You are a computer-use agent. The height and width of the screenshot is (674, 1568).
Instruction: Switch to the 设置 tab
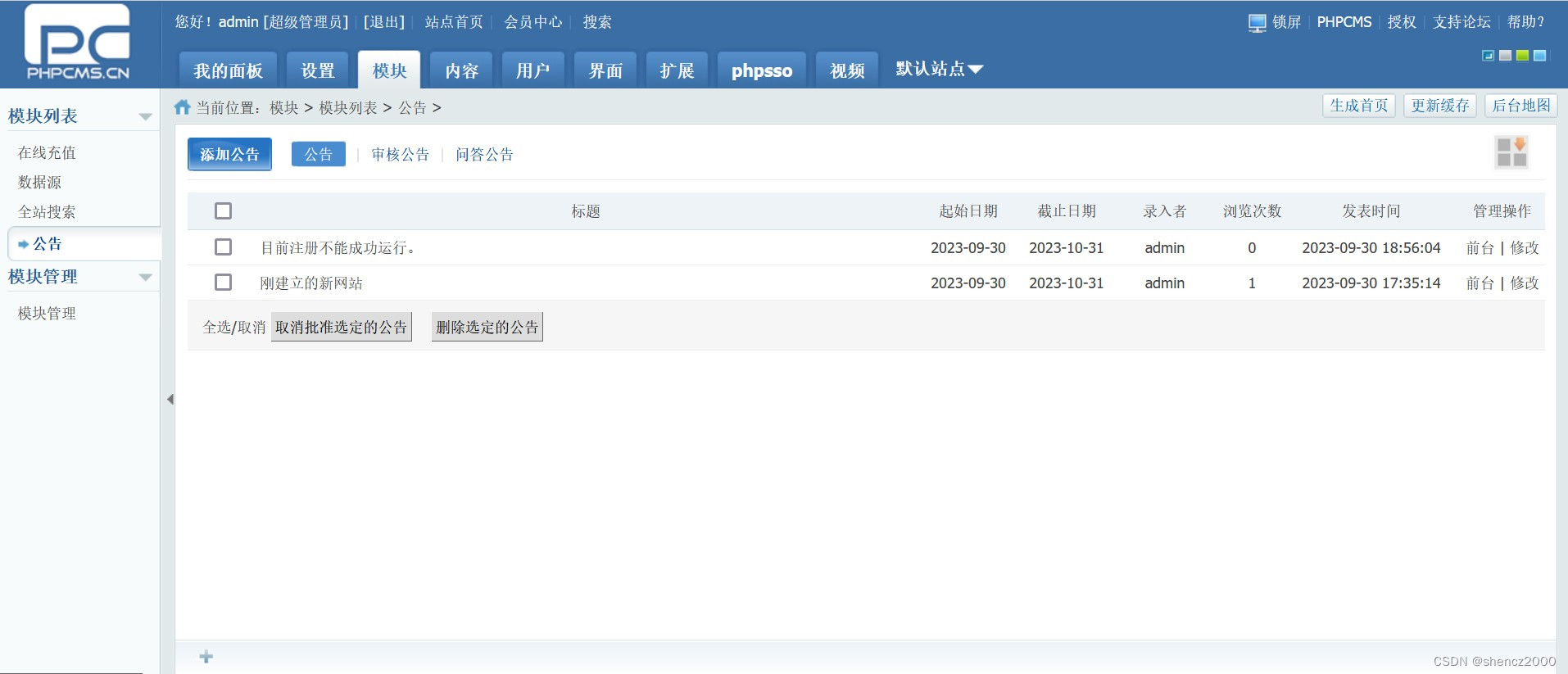click(x=318, y=70)
